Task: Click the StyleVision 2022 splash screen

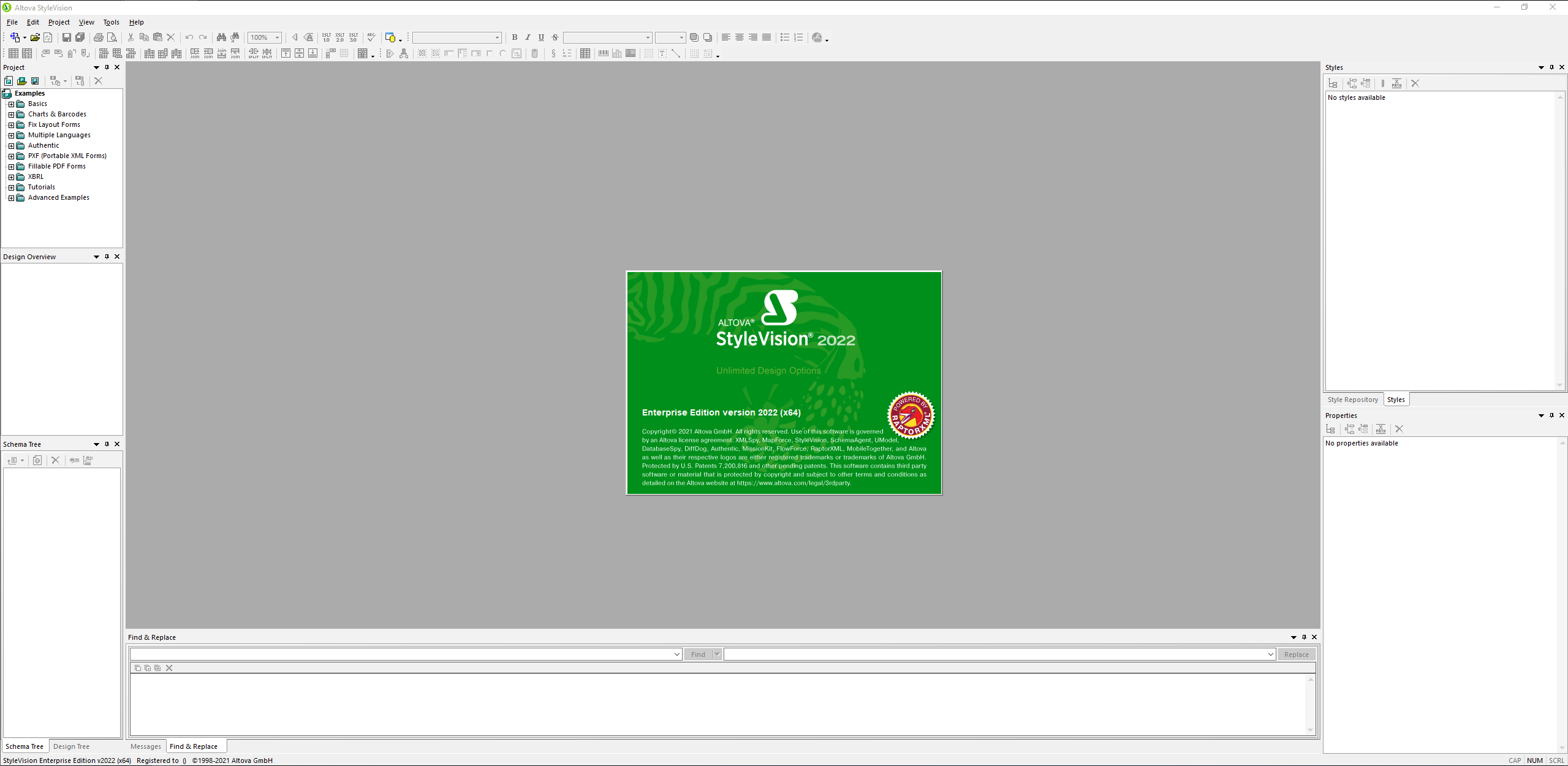Action: coord(784,383)
